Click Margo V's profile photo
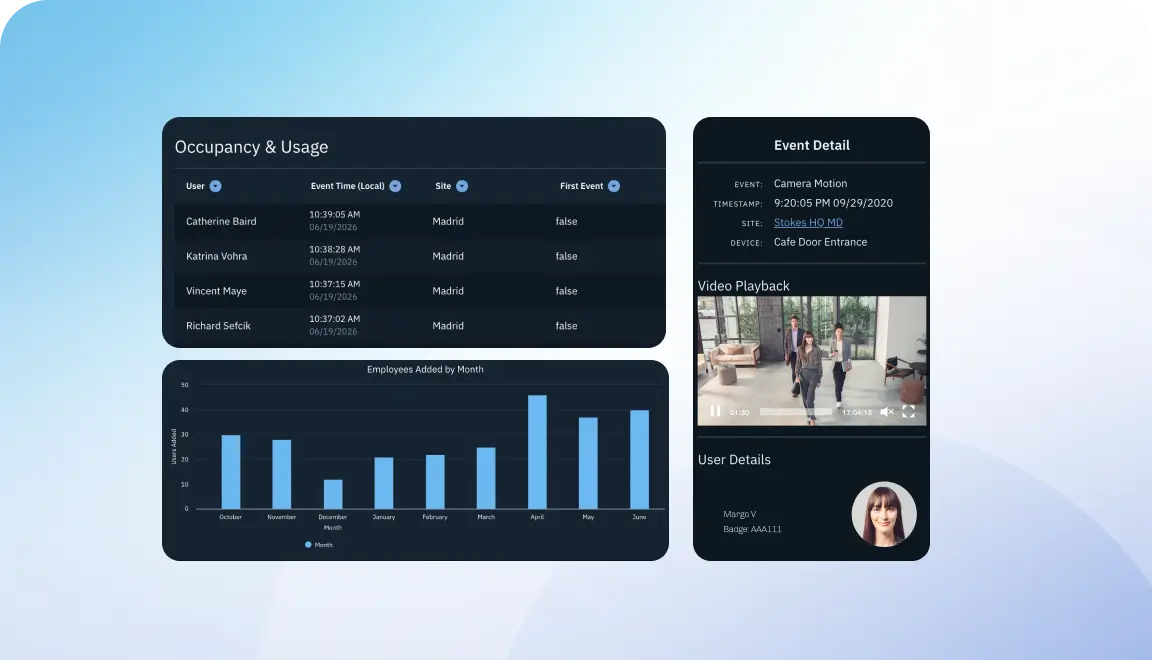Image resolution: width=1152 pixels, height=660 pixels. (884, 514)
